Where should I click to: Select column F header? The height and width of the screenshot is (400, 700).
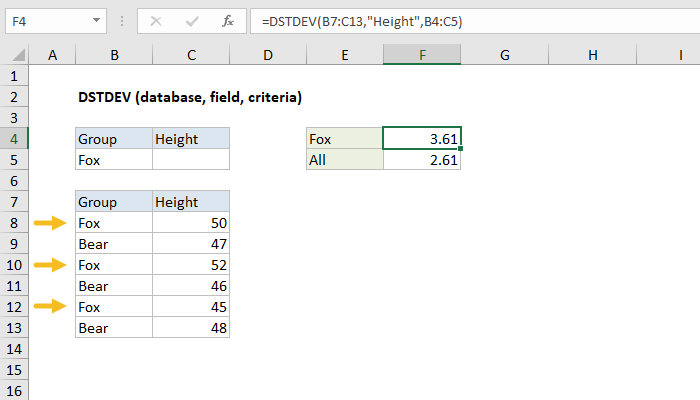[x=422, y=55]
